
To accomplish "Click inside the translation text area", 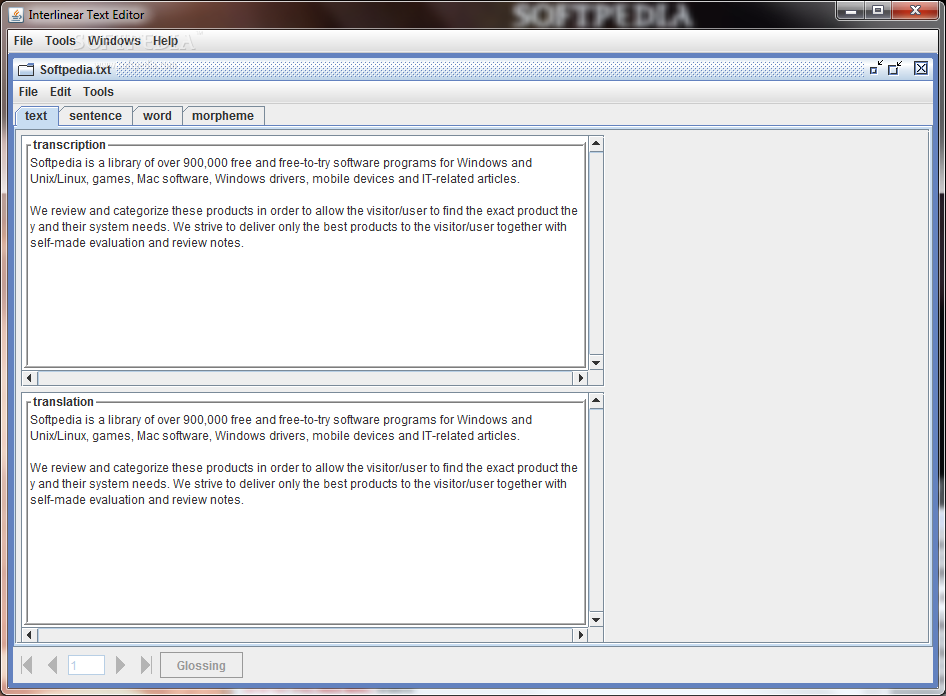I will (306, 516).
